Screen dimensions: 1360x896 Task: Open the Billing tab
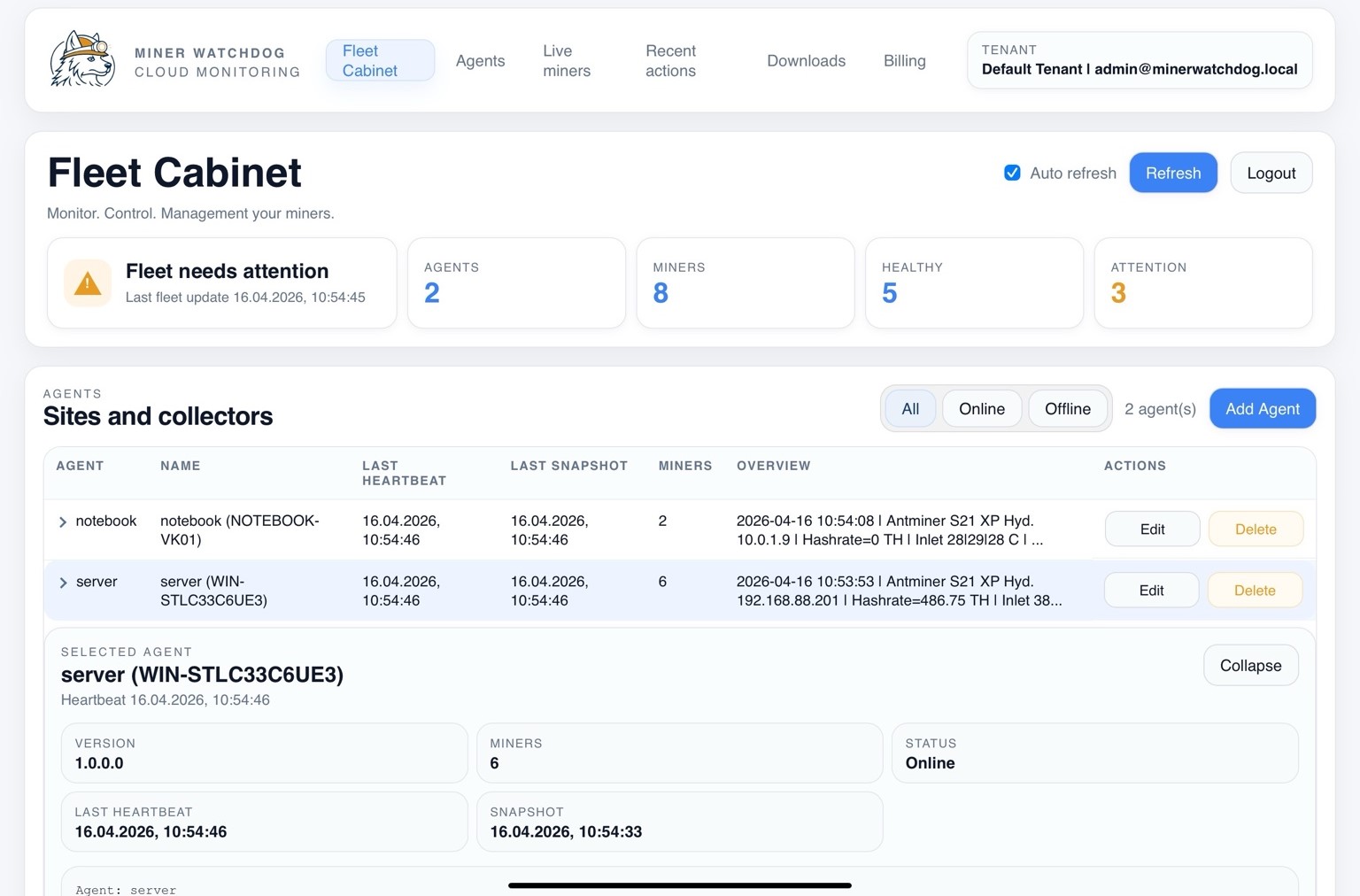(904, 60)
